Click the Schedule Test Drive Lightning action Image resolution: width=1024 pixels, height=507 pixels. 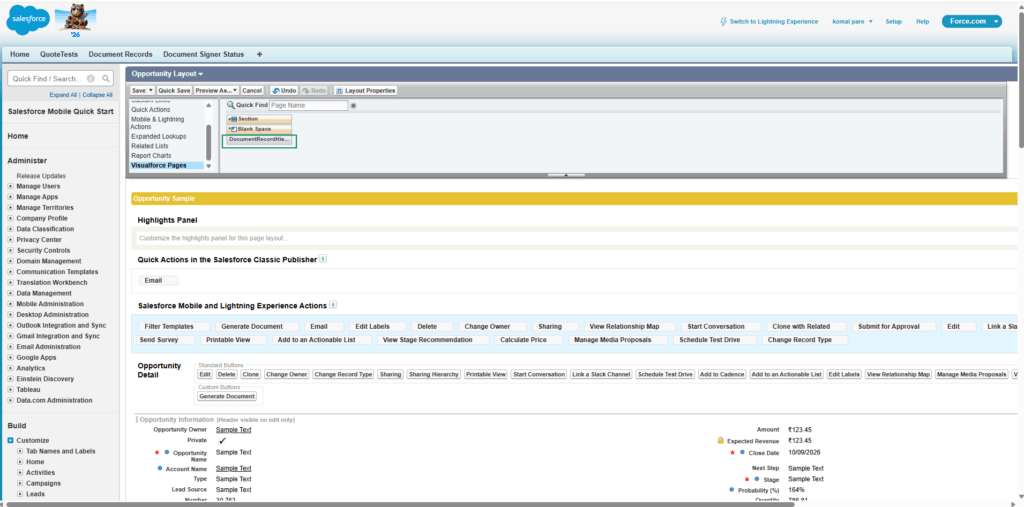point(712,340)
